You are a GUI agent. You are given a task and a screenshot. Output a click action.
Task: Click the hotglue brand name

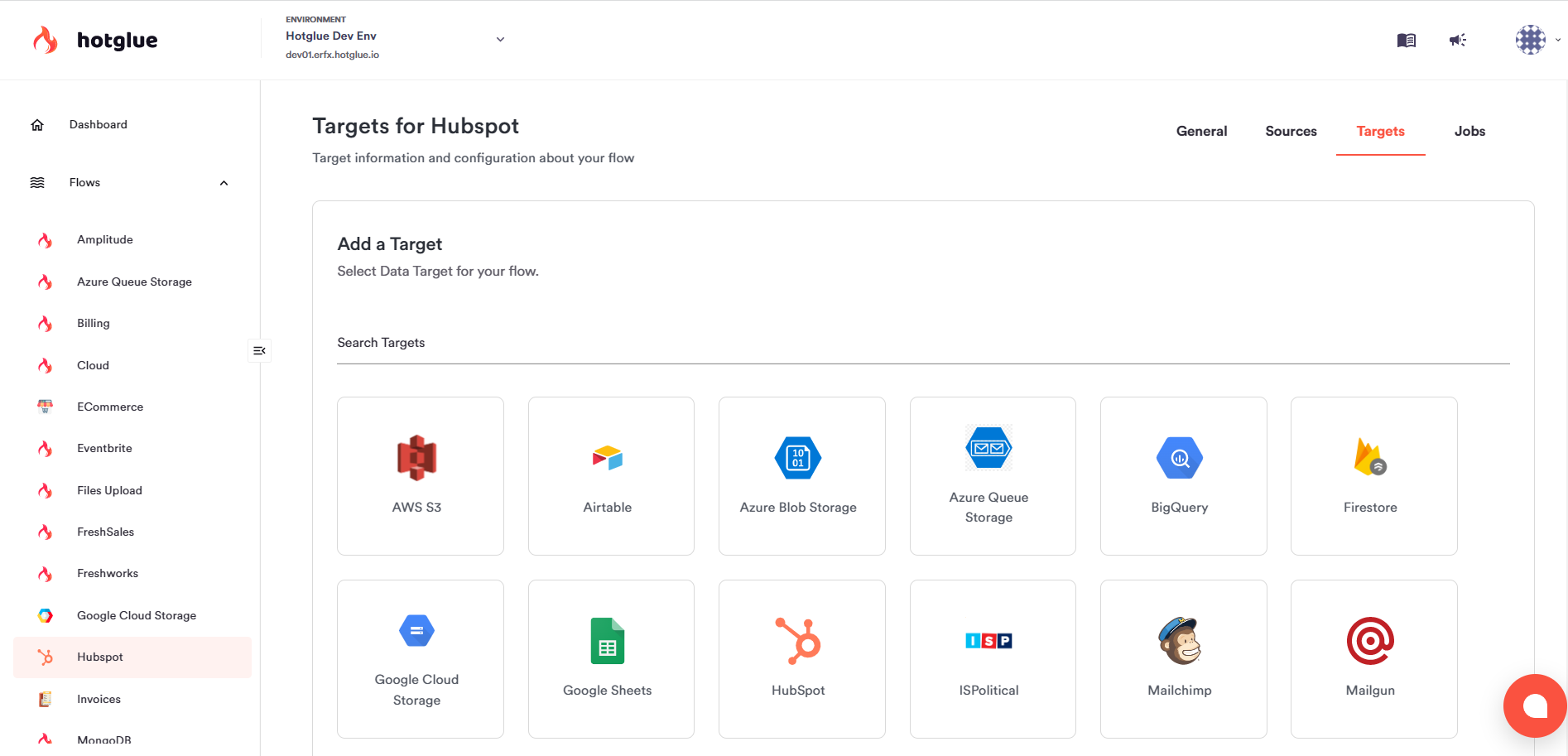pyautogui.click(x=117, y=40)
